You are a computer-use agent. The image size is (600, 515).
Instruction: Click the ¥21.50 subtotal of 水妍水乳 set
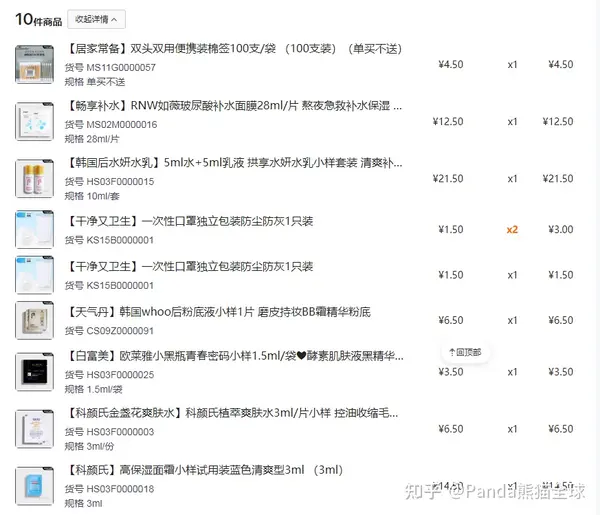[x=558, y=179]
